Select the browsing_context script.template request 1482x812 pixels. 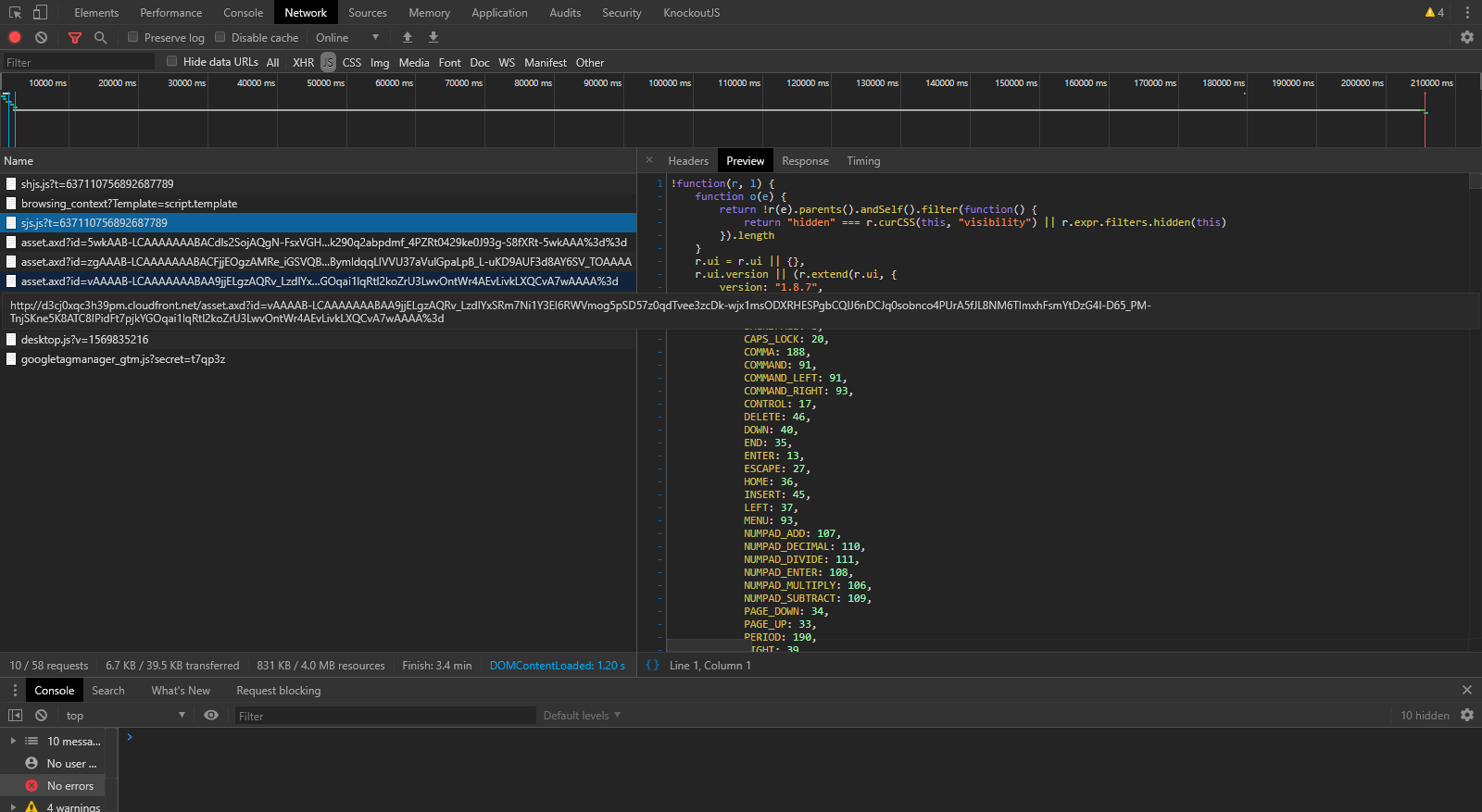[318, 204]
